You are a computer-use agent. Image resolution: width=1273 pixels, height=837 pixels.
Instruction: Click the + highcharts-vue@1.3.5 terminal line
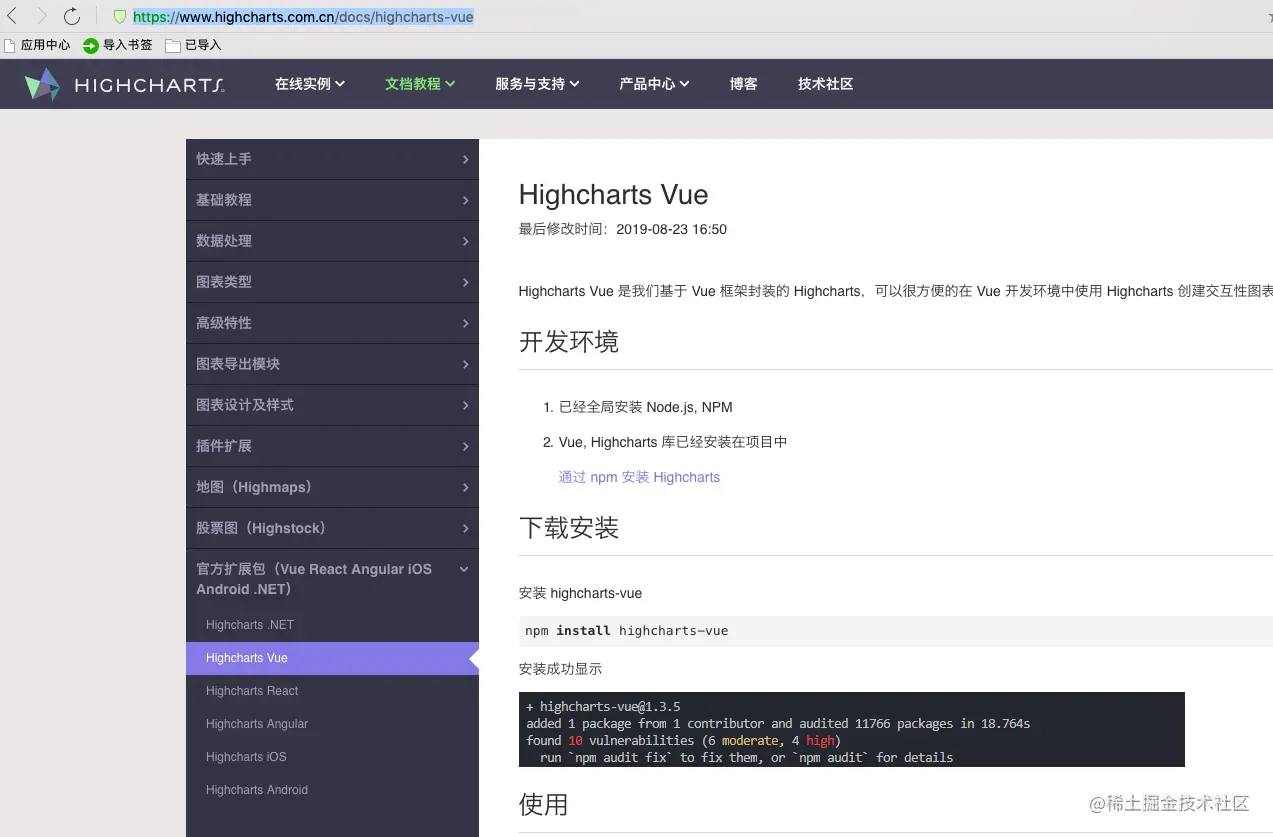(603, 706)
